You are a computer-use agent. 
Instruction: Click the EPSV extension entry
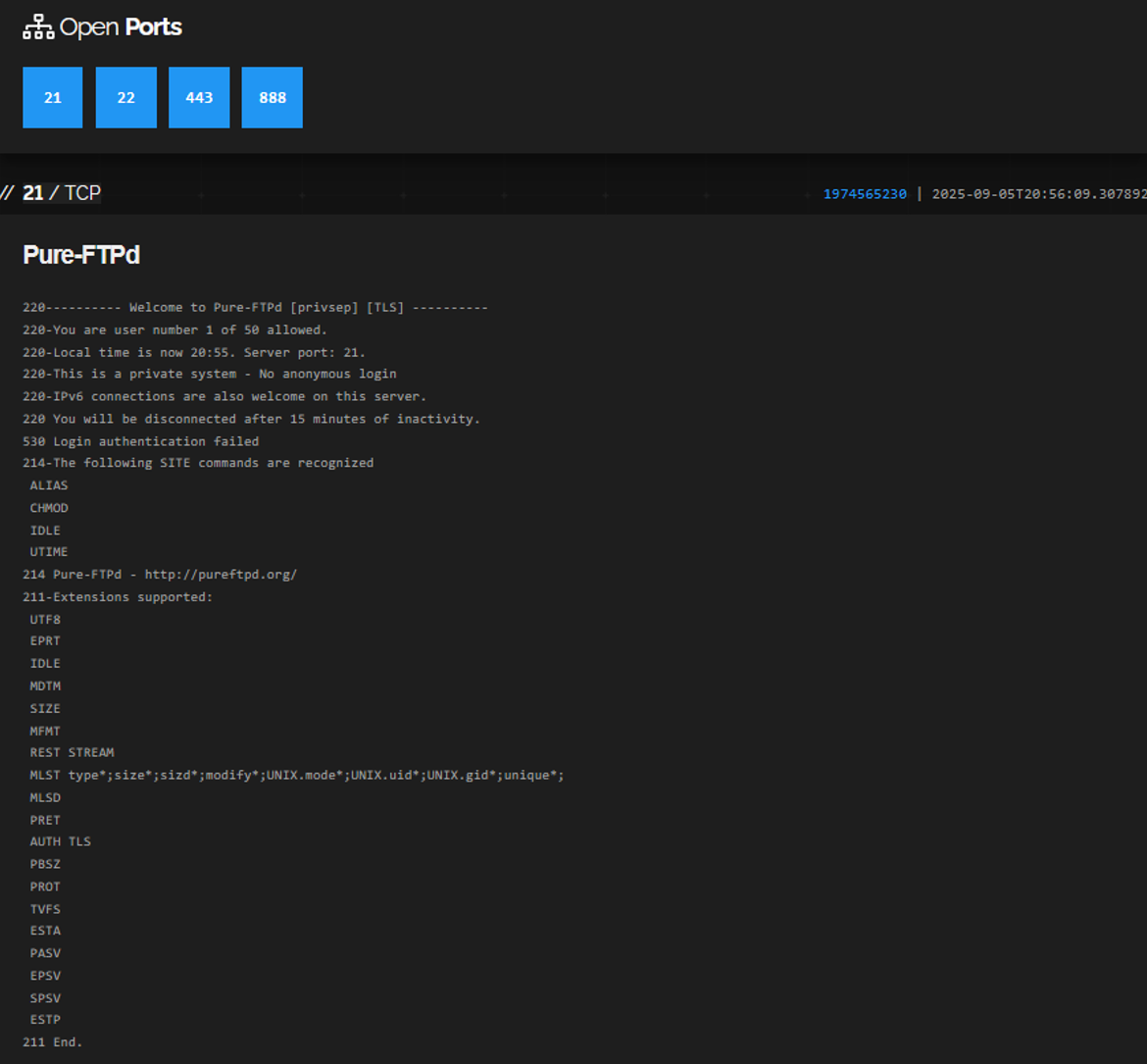(x=45, y=976)
